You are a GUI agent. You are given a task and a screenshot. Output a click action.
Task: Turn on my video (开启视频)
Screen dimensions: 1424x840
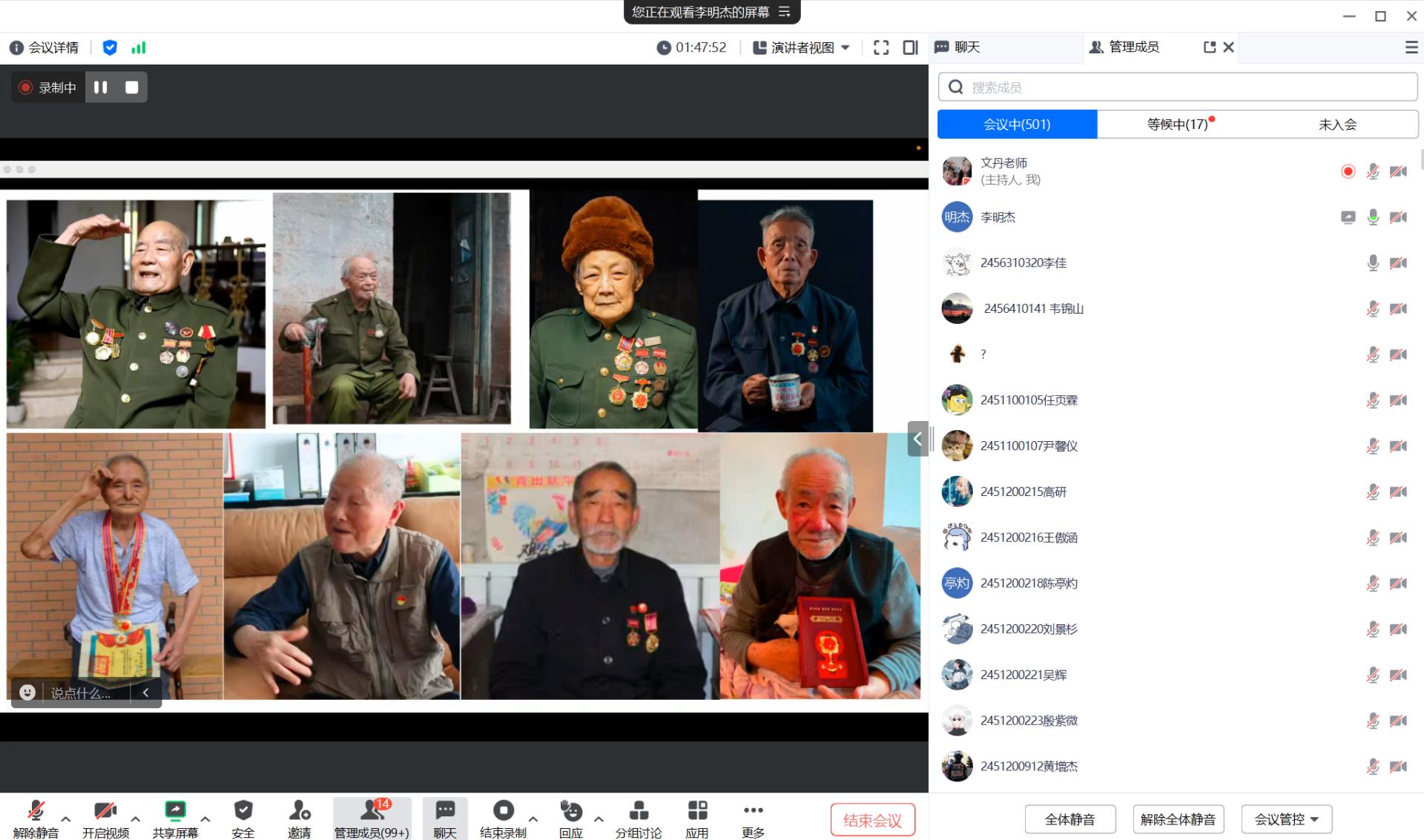pyautogui.click(x=105, y=810)
